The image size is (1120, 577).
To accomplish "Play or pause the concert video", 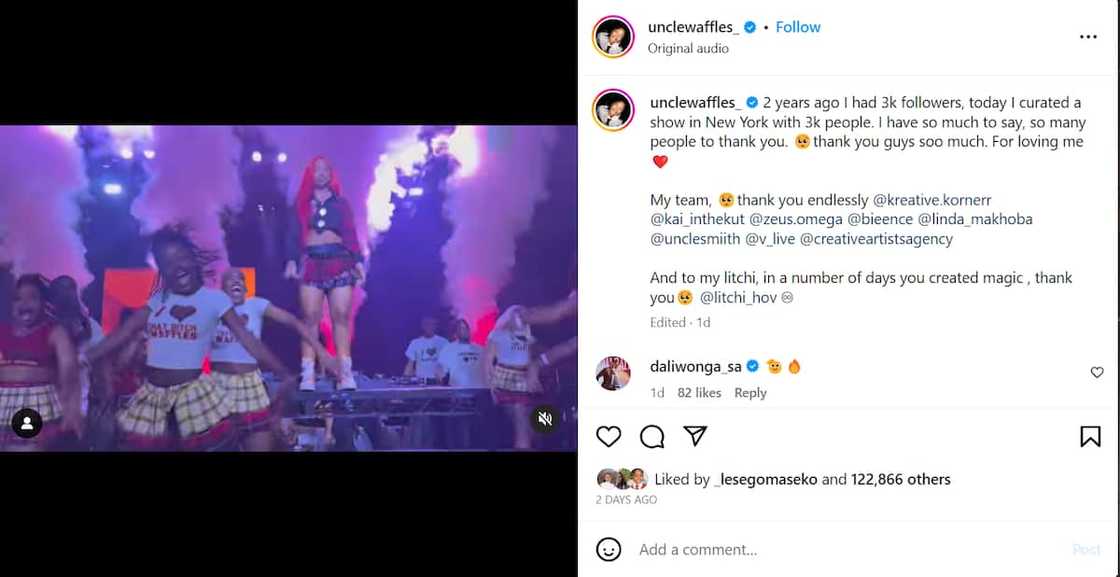I will (288, 288).
